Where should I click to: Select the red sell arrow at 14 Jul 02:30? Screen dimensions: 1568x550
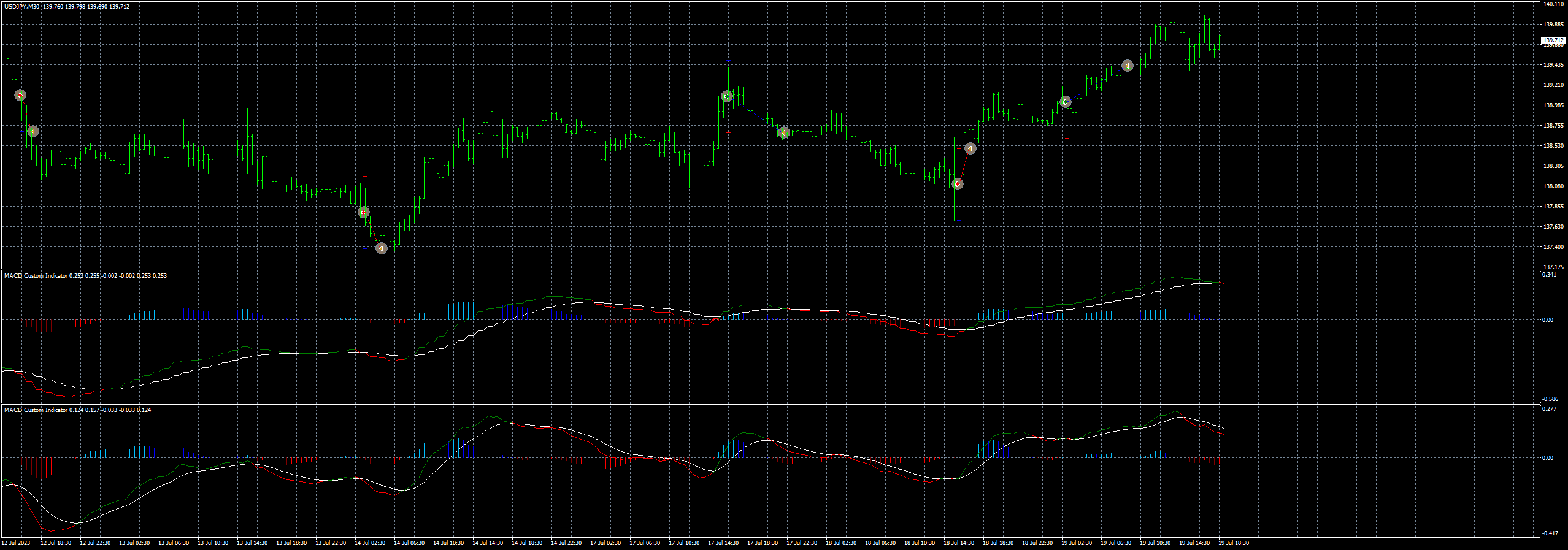pyautogui.click(x=364, y=212)
